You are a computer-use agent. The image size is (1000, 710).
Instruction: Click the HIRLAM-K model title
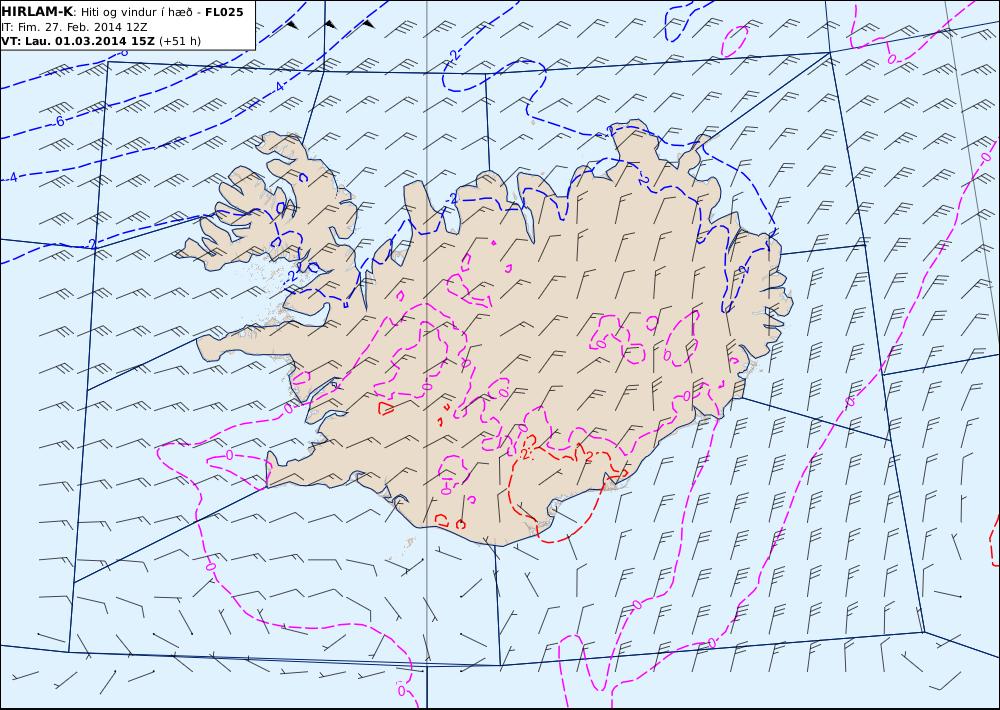[37, 12]
